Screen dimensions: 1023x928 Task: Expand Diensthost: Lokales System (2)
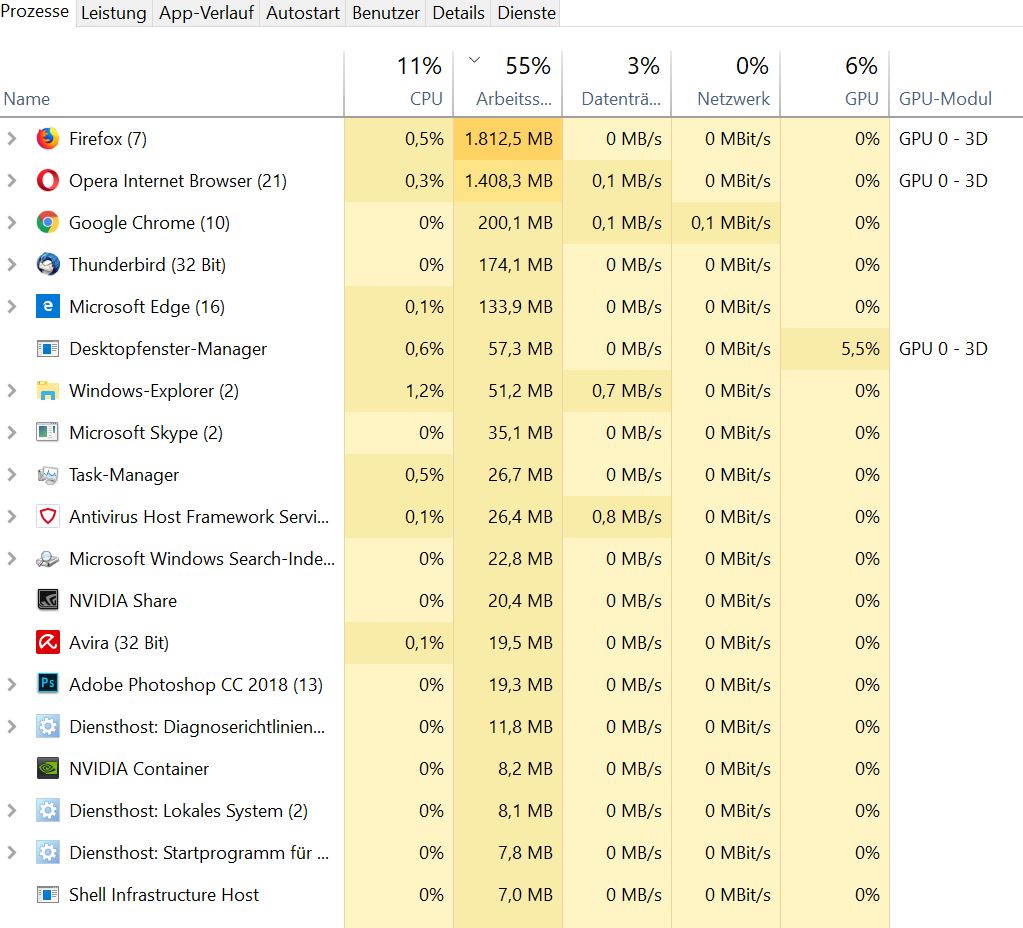[12, 810]
